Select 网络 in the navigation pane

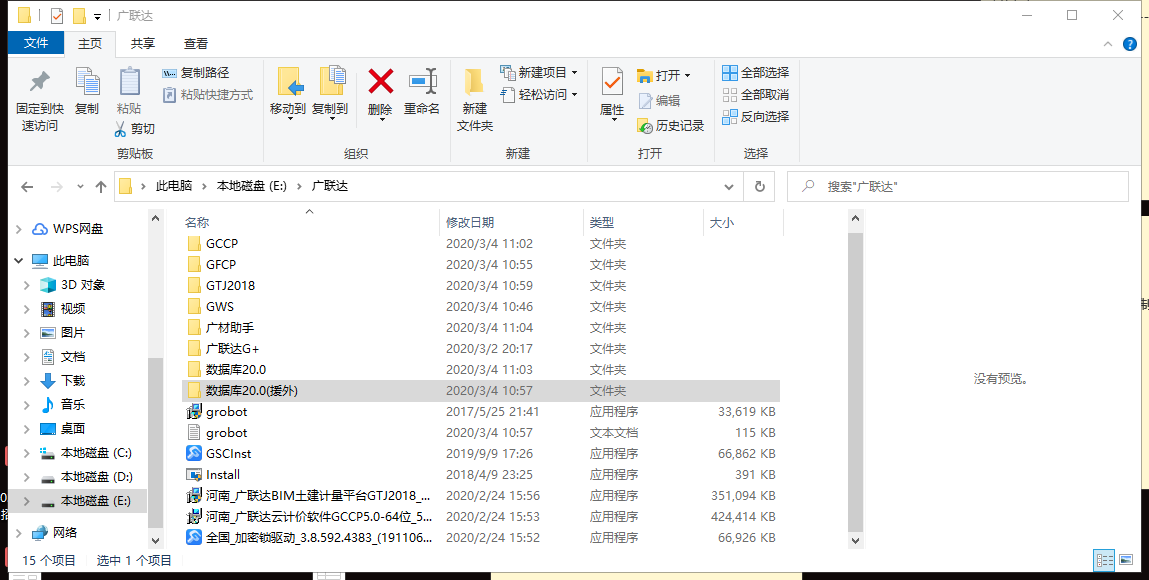coord(65,532)
